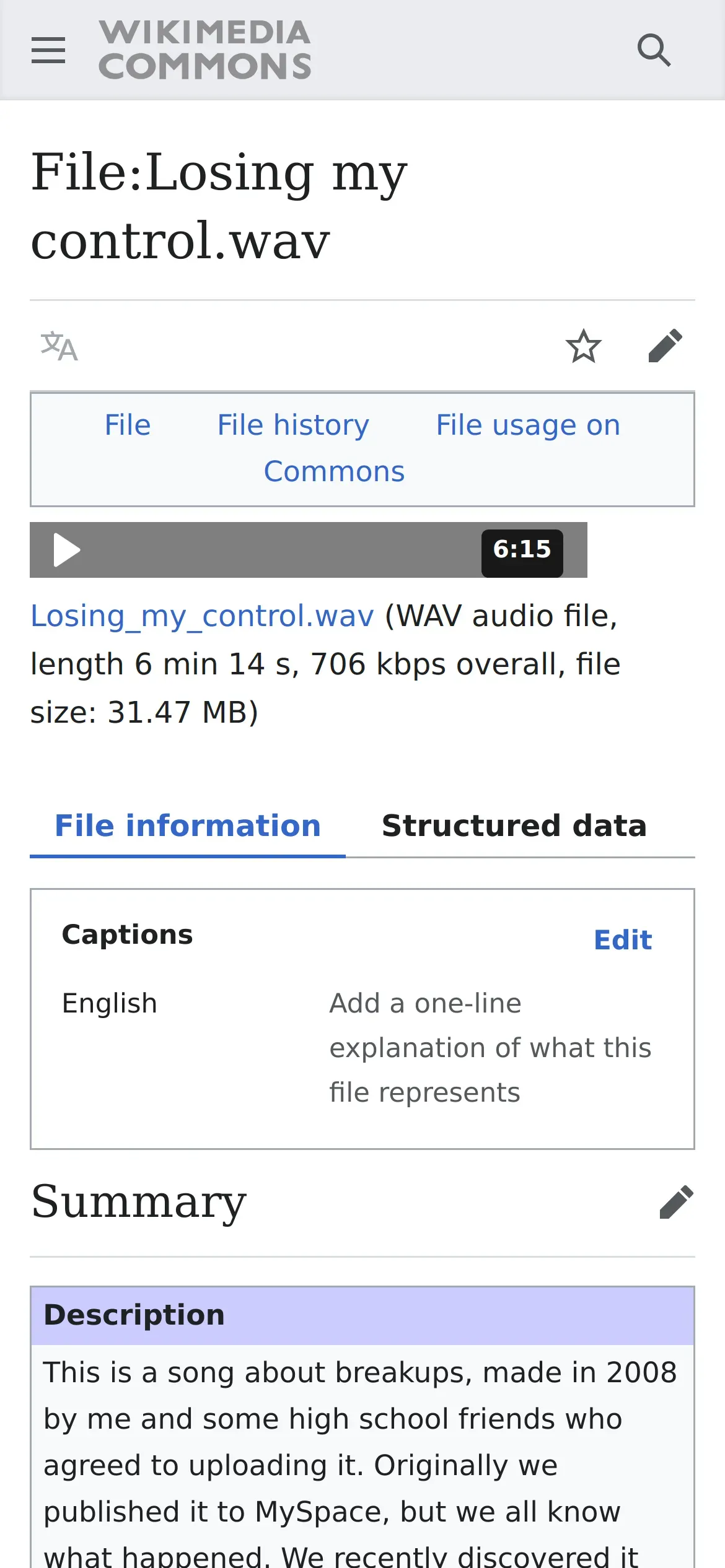Jump to File history section
Image resolution: width=725 pixels, height=1568 pixels.
pos(293,425)
